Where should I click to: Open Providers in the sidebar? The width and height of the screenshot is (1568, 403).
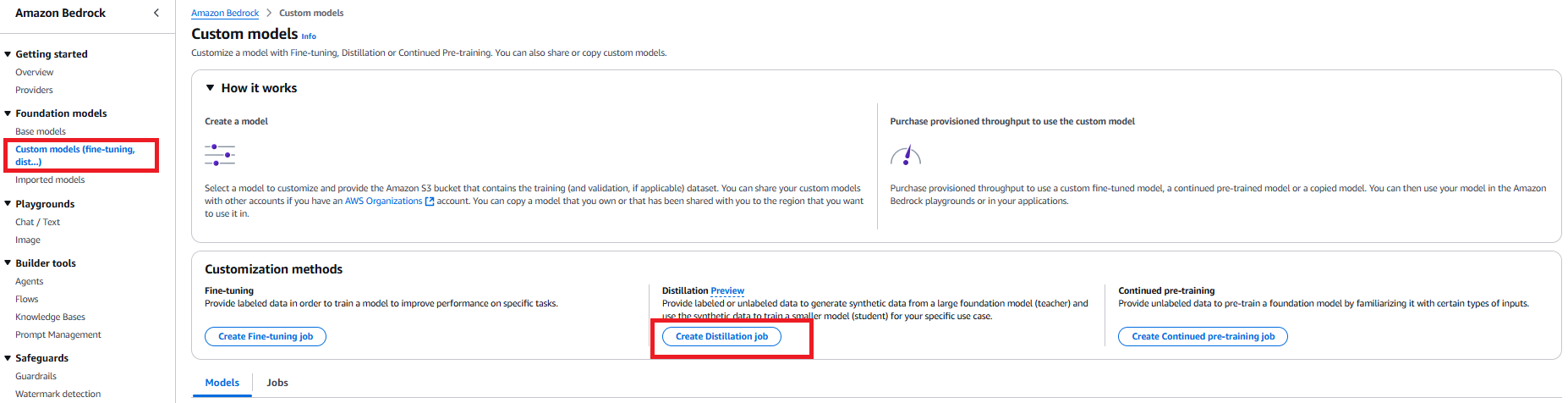click(34, 90)
